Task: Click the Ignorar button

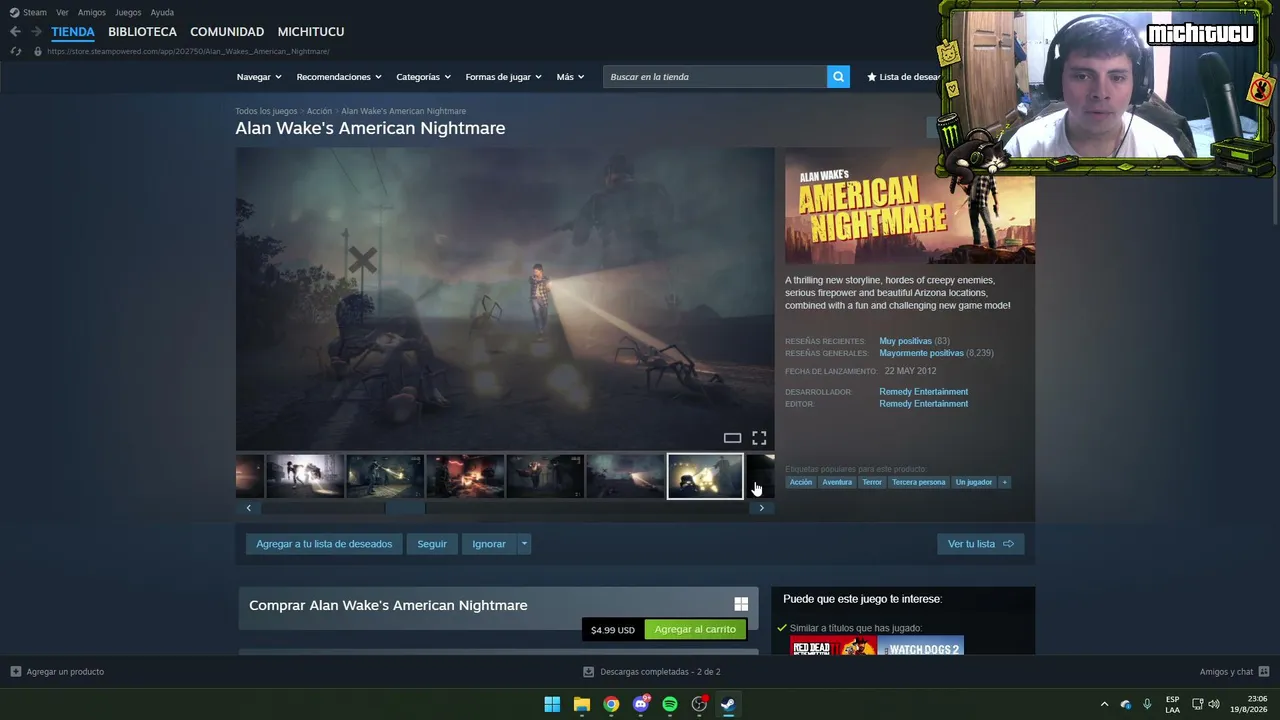Action: pos(489,544)
